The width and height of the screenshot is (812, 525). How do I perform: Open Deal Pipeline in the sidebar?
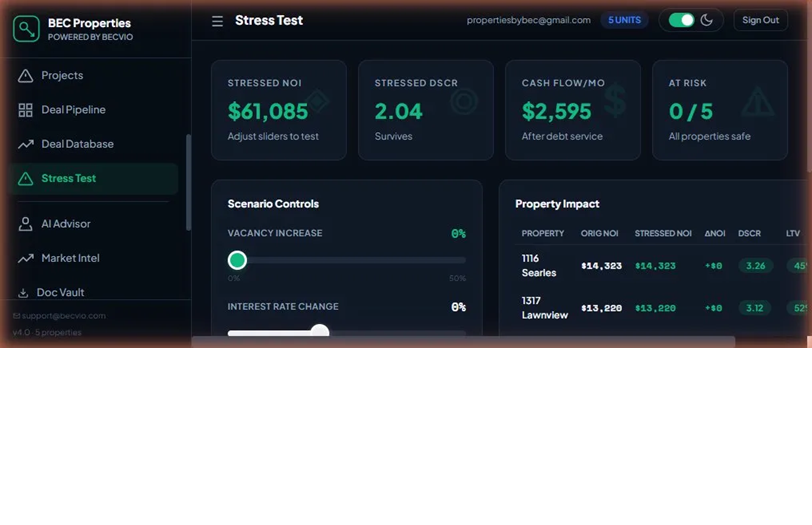[94, 110]
